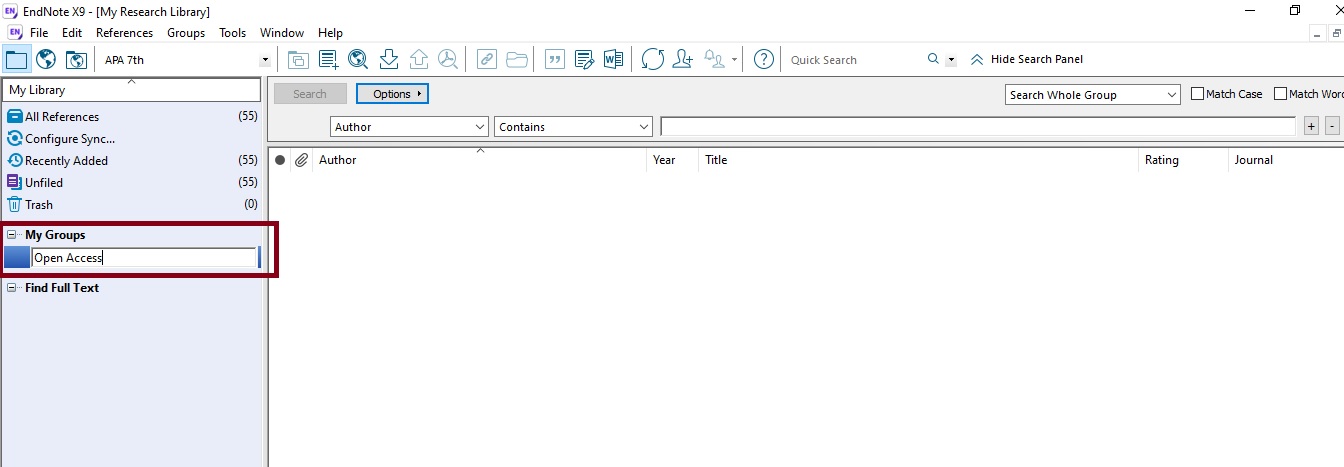Sort by the Year column header

[672, 160]
